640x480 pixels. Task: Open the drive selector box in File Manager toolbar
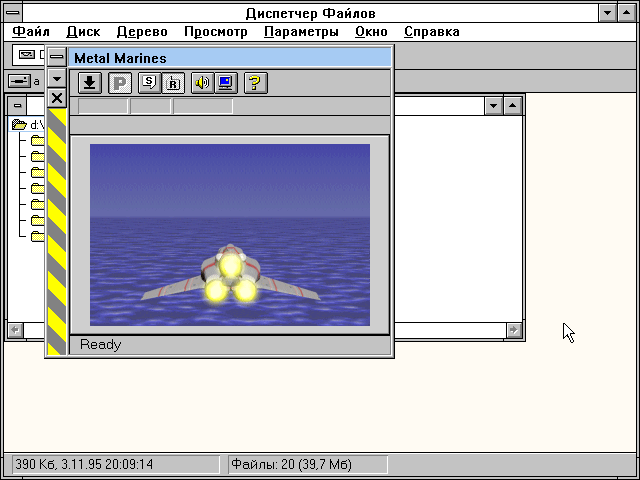click(x=29, y=55)
